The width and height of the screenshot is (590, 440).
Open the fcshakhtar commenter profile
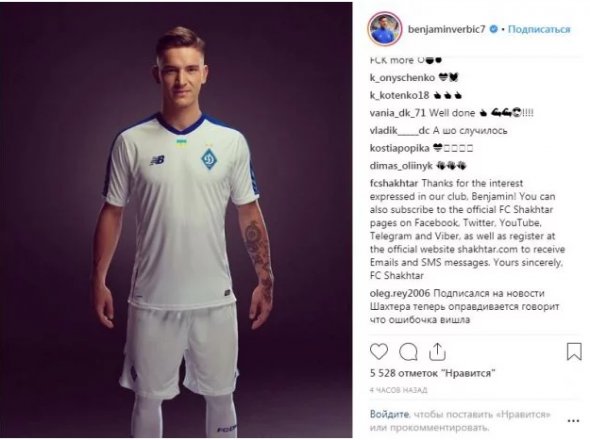tap(394, 183)
